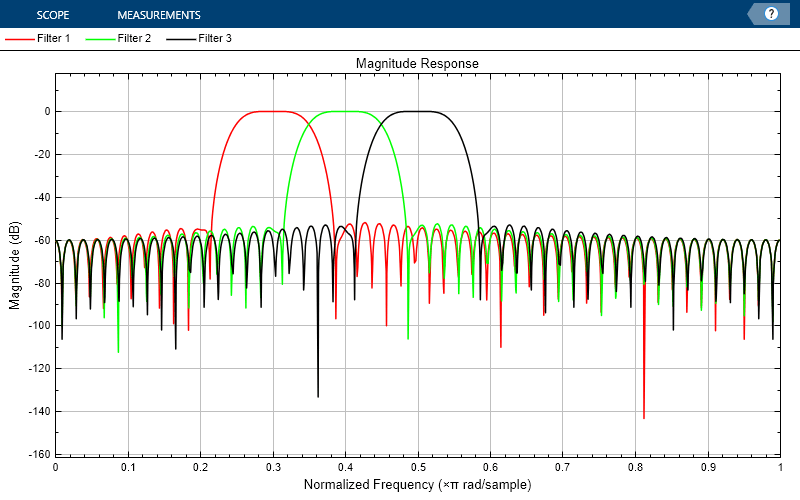800x500 pixels.
Task: Switch to the MEASUREMENTS tab
Action: (159, 15)
